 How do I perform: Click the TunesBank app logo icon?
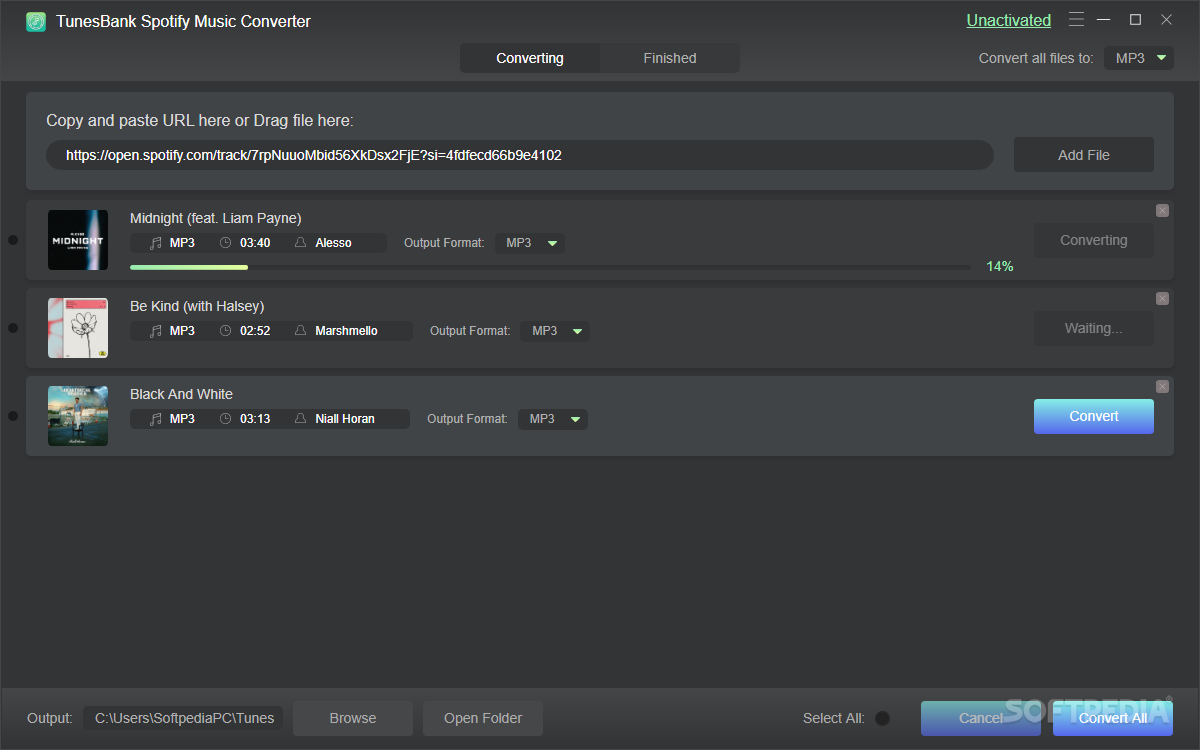pyautogui.click(x=36, y=21)
